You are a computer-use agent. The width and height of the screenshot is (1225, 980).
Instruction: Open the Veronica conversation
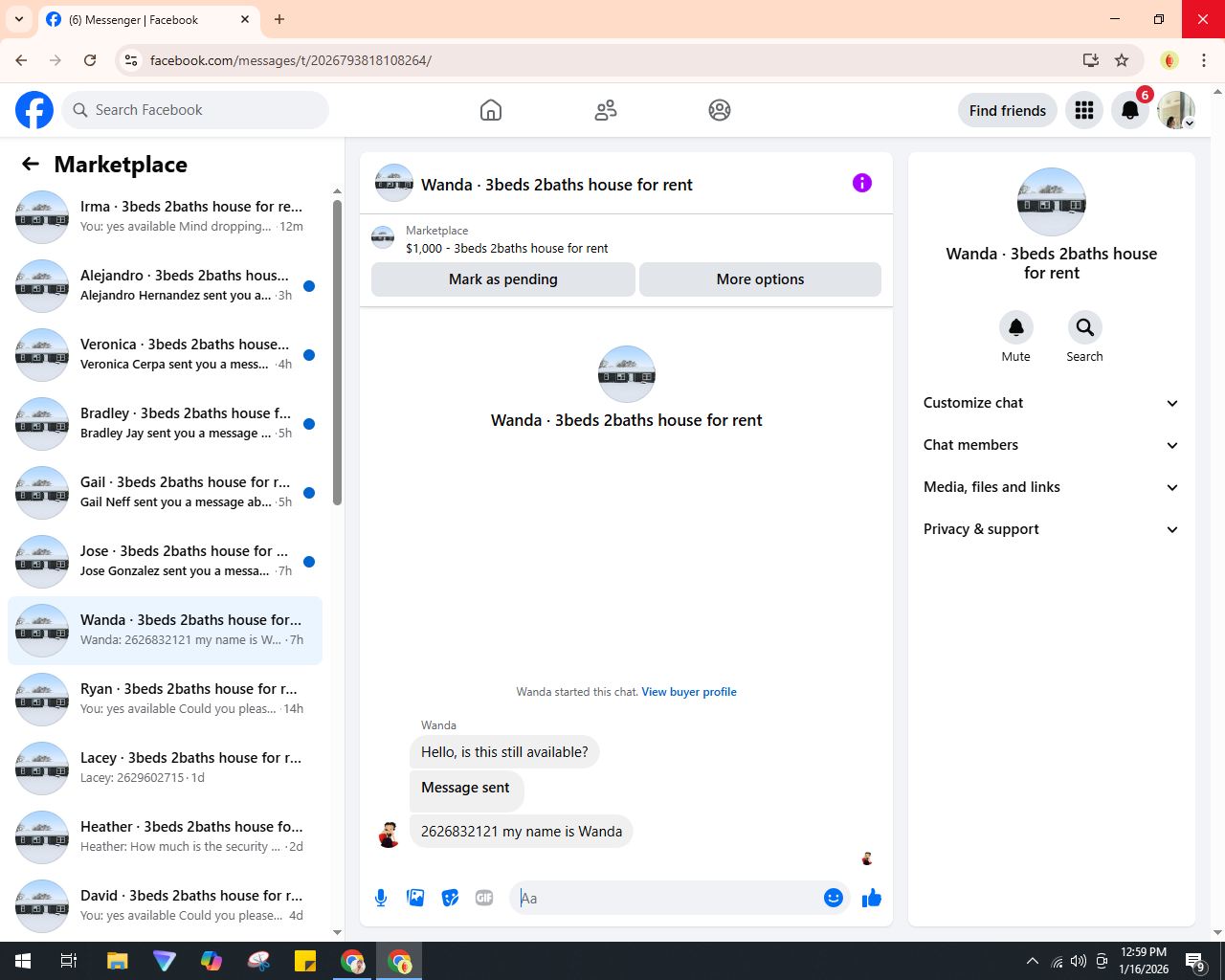[x=165, y=355]
